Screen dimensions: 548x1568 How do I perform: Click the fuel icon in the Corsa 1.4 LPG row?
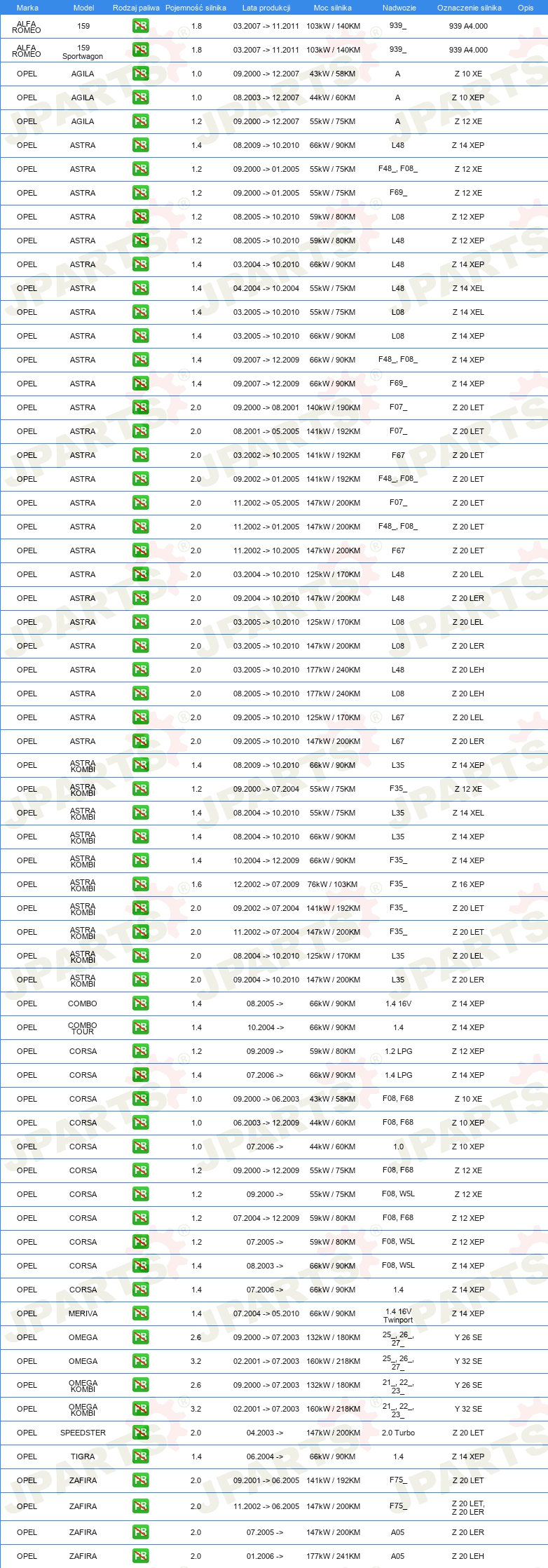coord(140,1075)
